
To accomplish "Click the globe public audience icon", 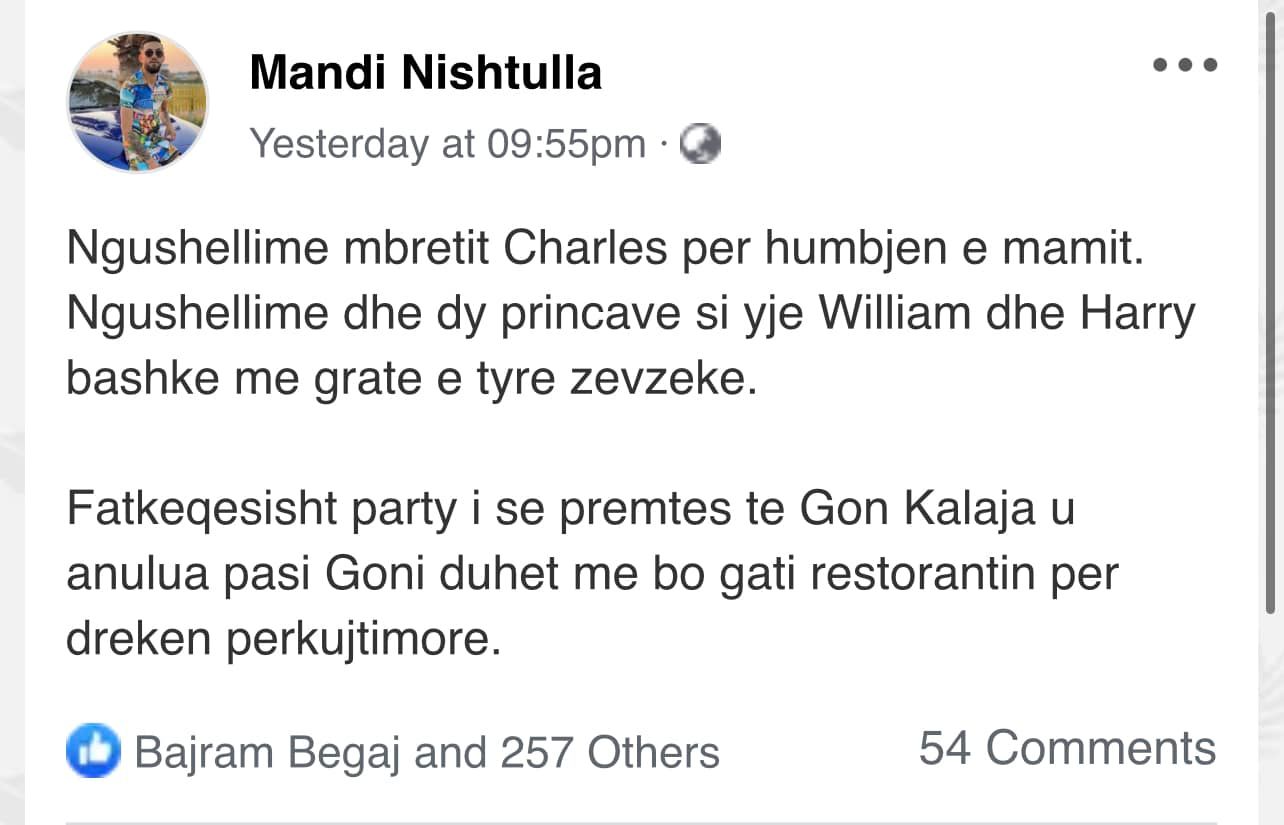I will pyautogui.click(x=700, y=145).
